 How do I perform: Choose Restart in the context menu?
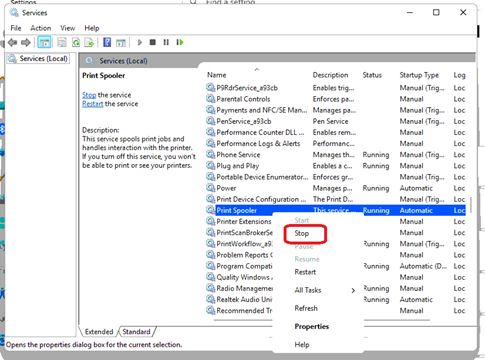coord(305,272)
